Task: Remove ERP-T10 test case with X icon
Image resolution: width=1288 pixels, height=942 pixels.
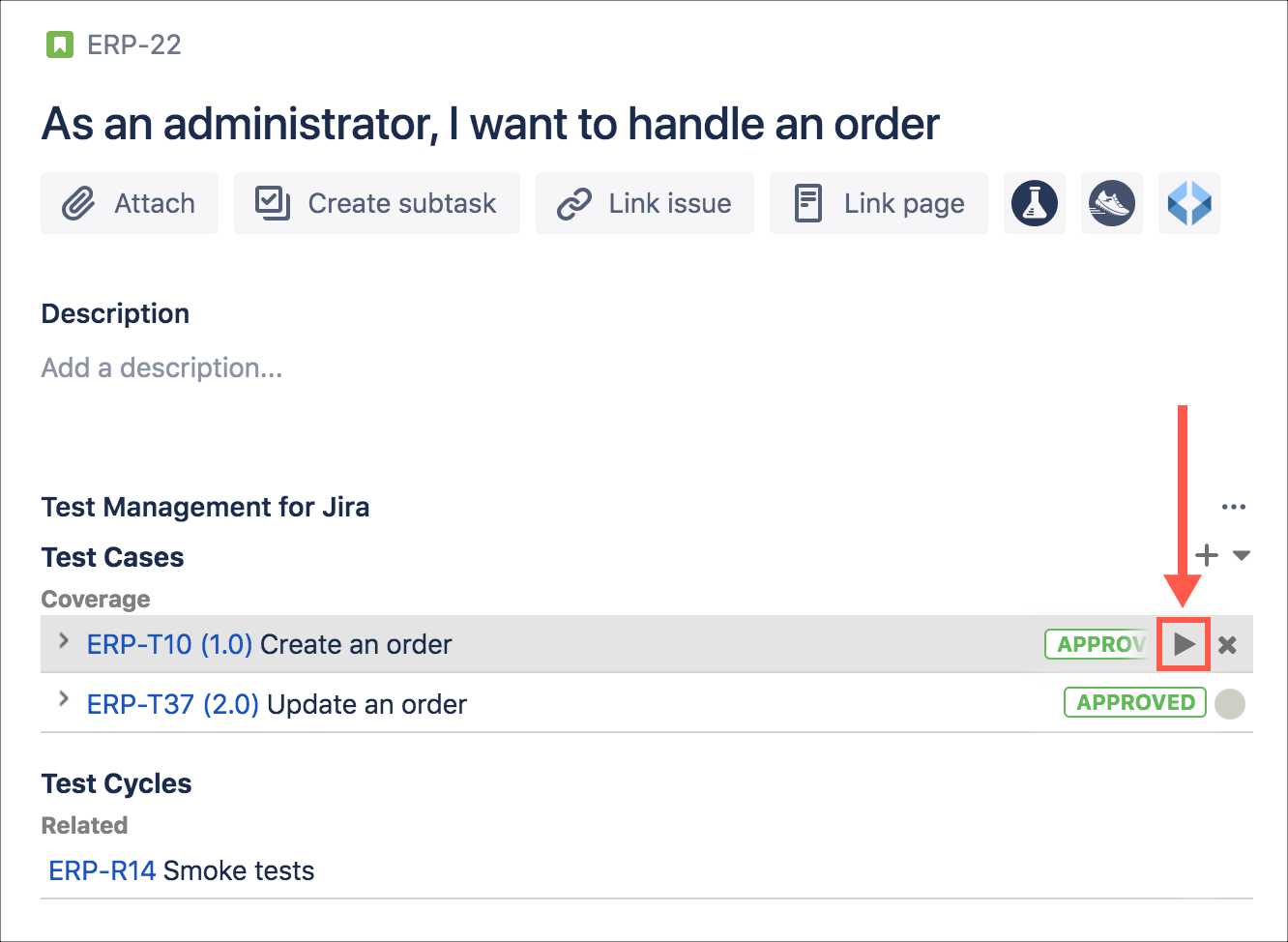Action: [x=1227, y=645]
